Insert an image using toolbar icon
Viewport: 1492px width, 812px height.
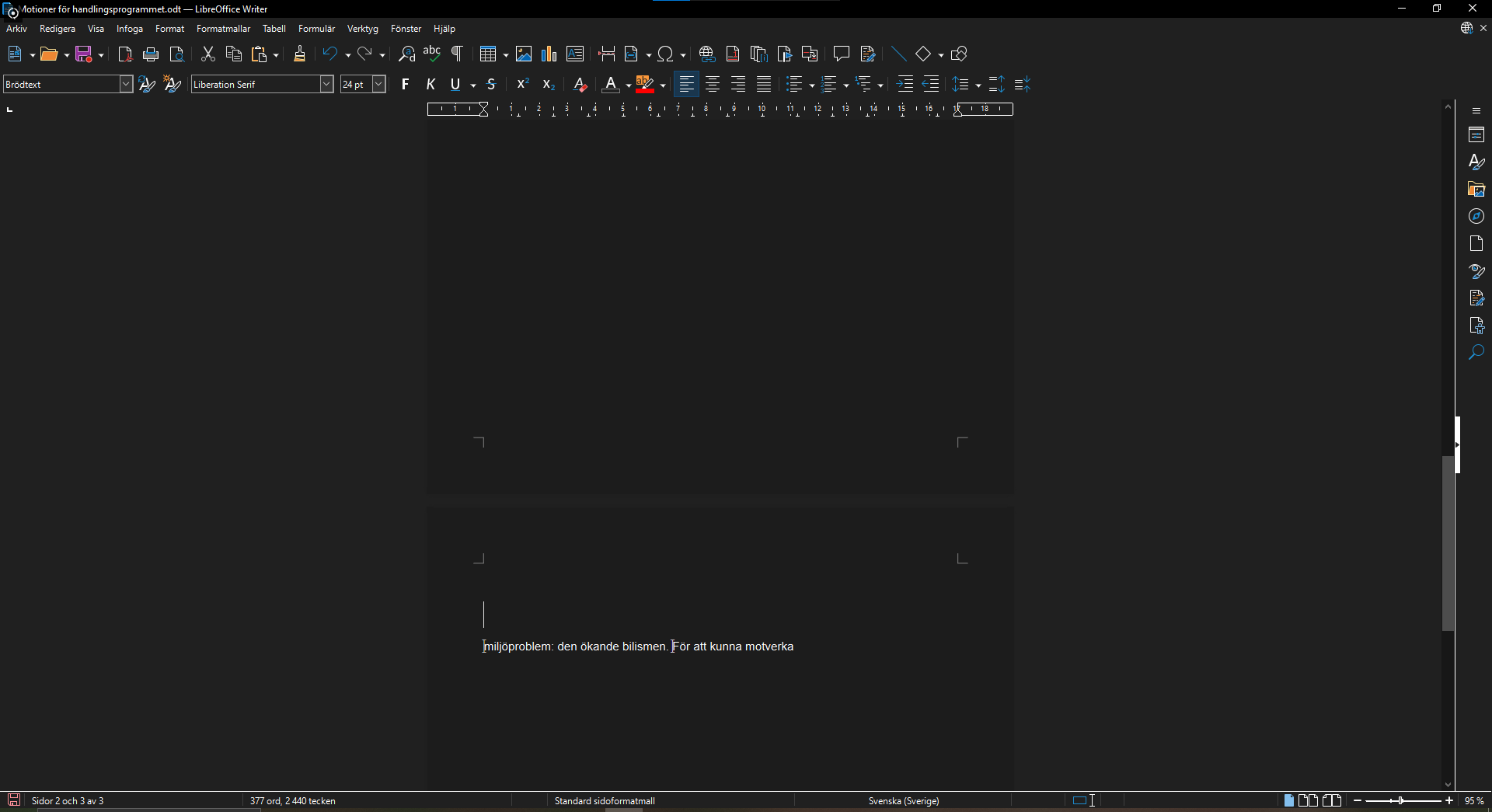pyautogui.click(x=524, y=54)
